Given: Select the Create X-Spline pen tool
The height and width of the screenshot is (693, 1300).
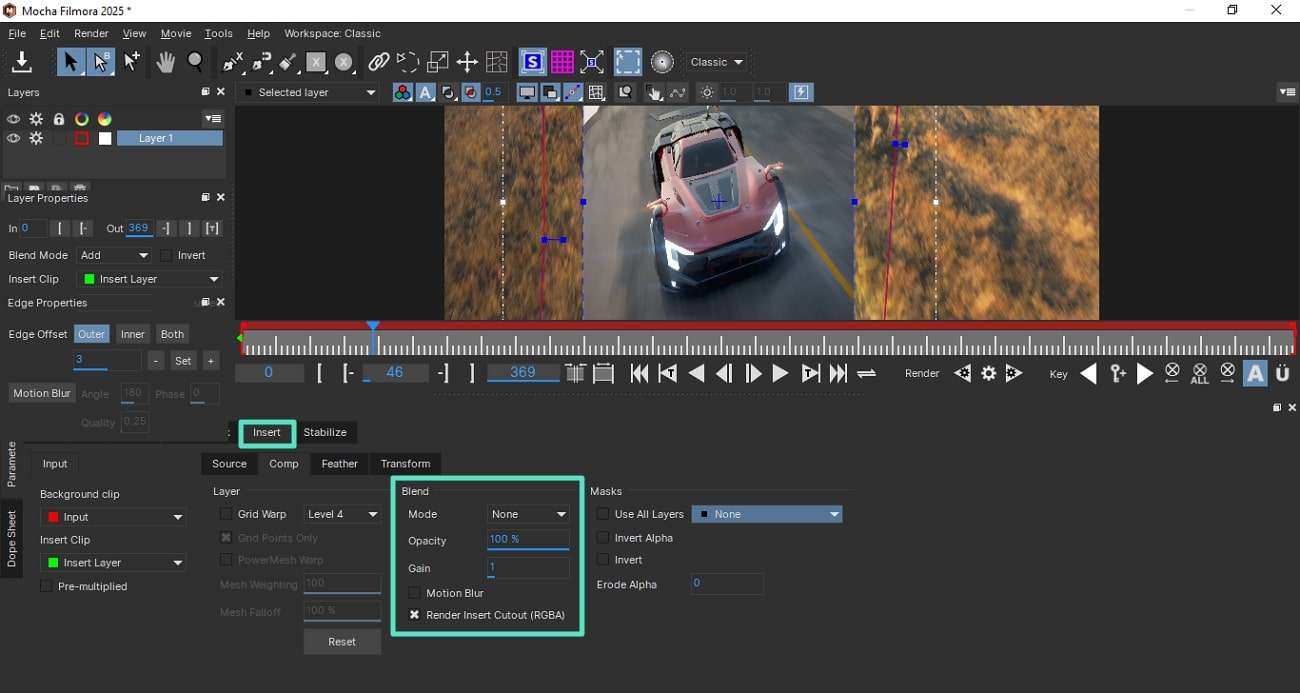Looking at the screenshot, I should pyautogui.click(x=233, y=63).
